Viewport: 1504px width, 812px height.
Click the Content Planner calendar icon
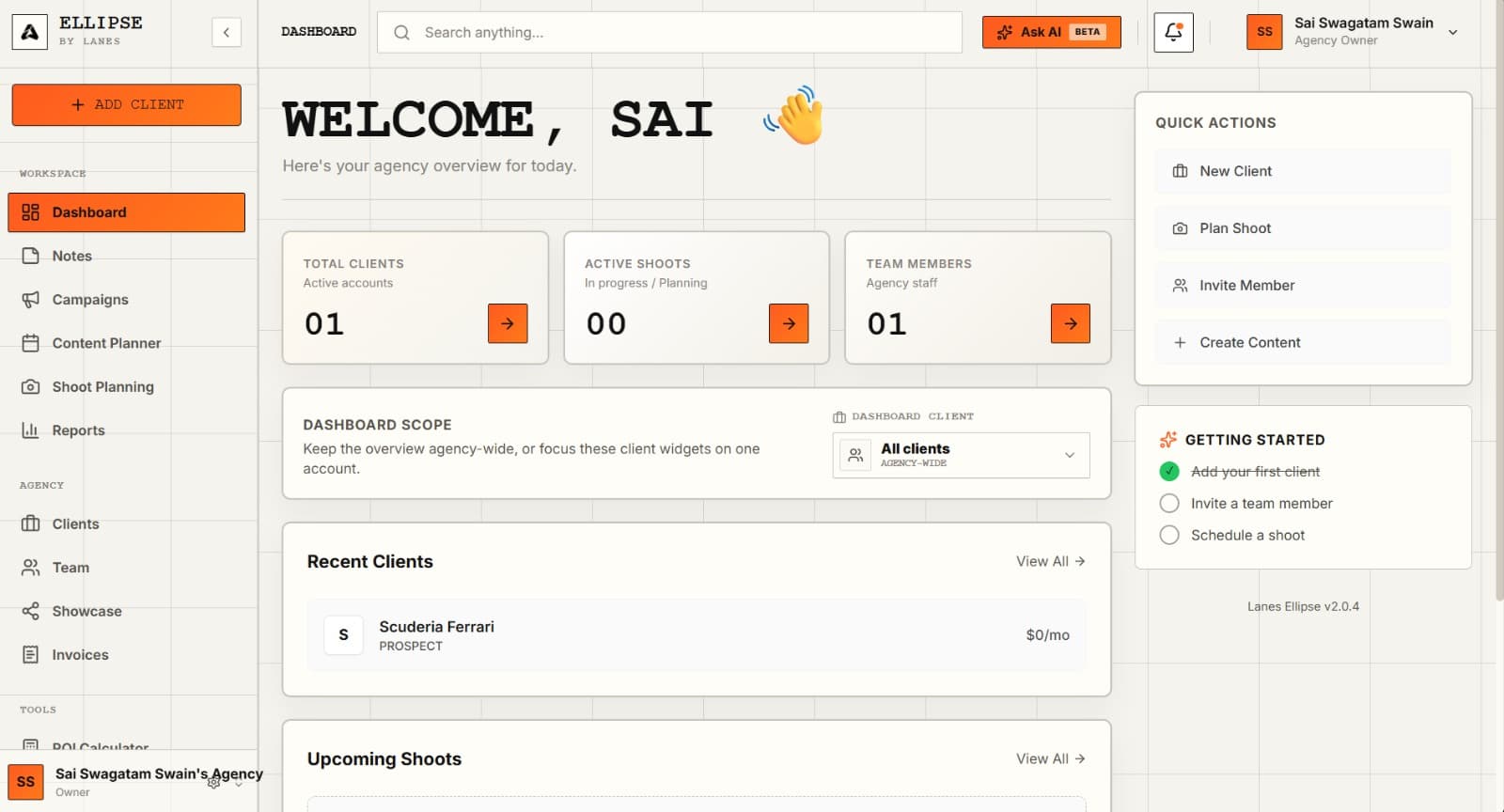tap(30, 343)
